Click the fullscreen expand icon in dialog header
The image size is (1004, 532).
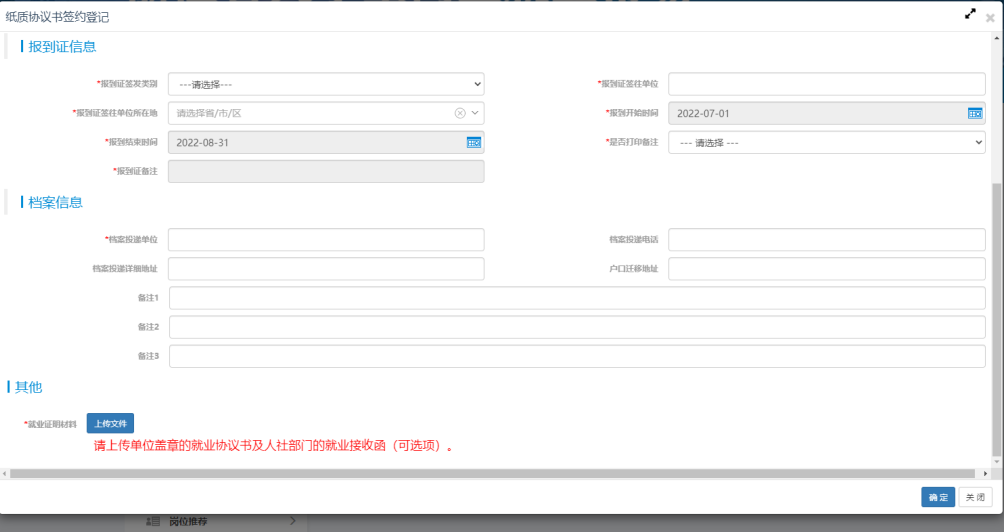[x=970, y=14]
